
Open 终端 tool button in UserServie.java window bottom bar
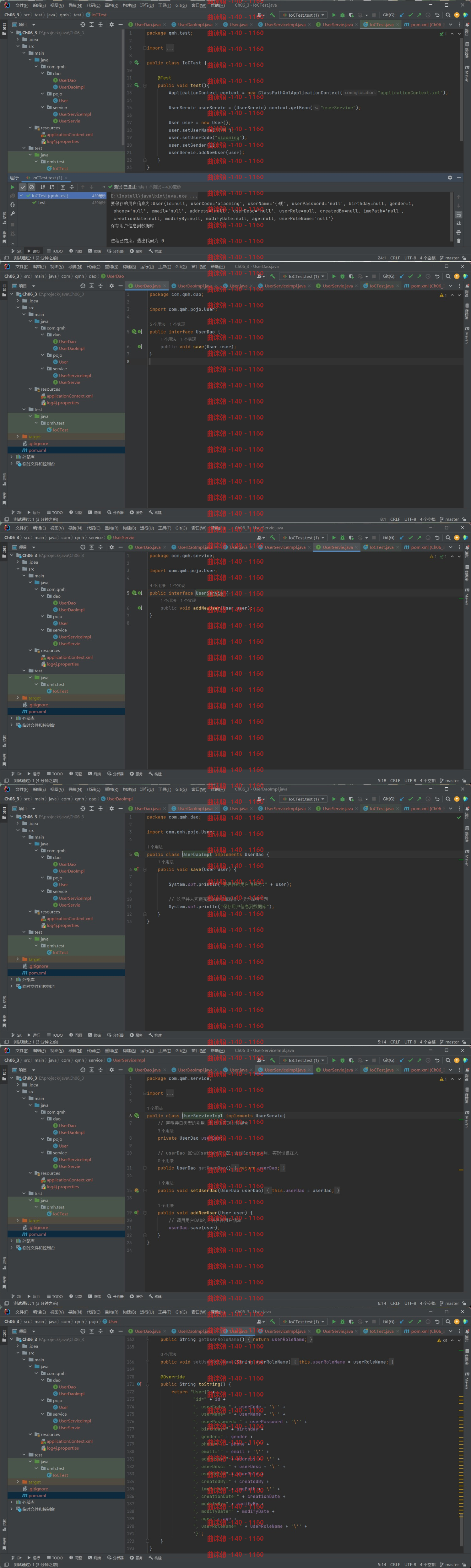point(94,774)
